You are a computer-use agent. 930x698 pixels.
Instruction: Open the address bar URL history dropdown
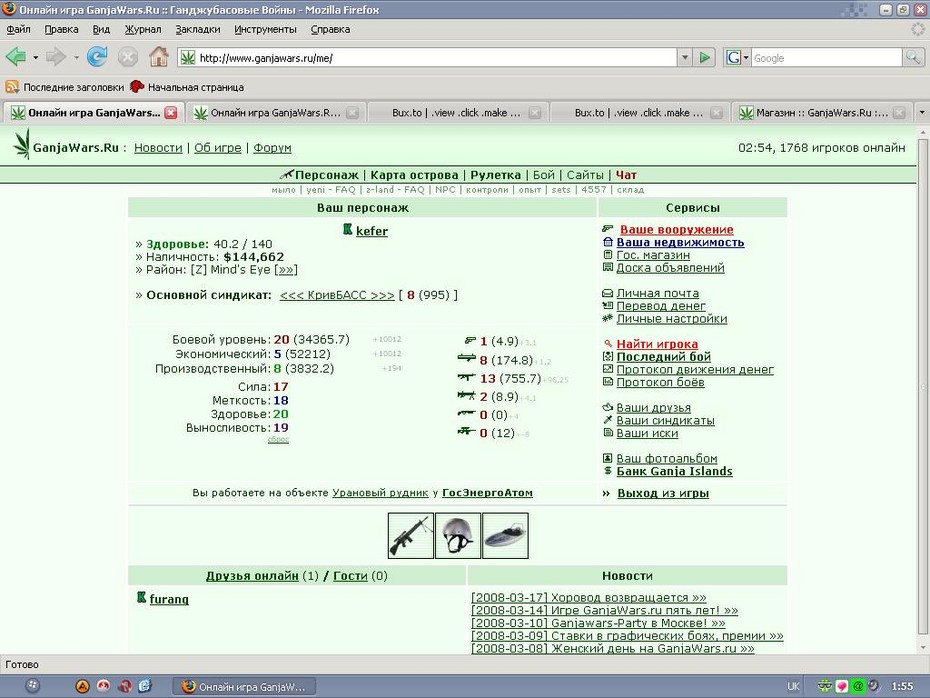(685, 58)
